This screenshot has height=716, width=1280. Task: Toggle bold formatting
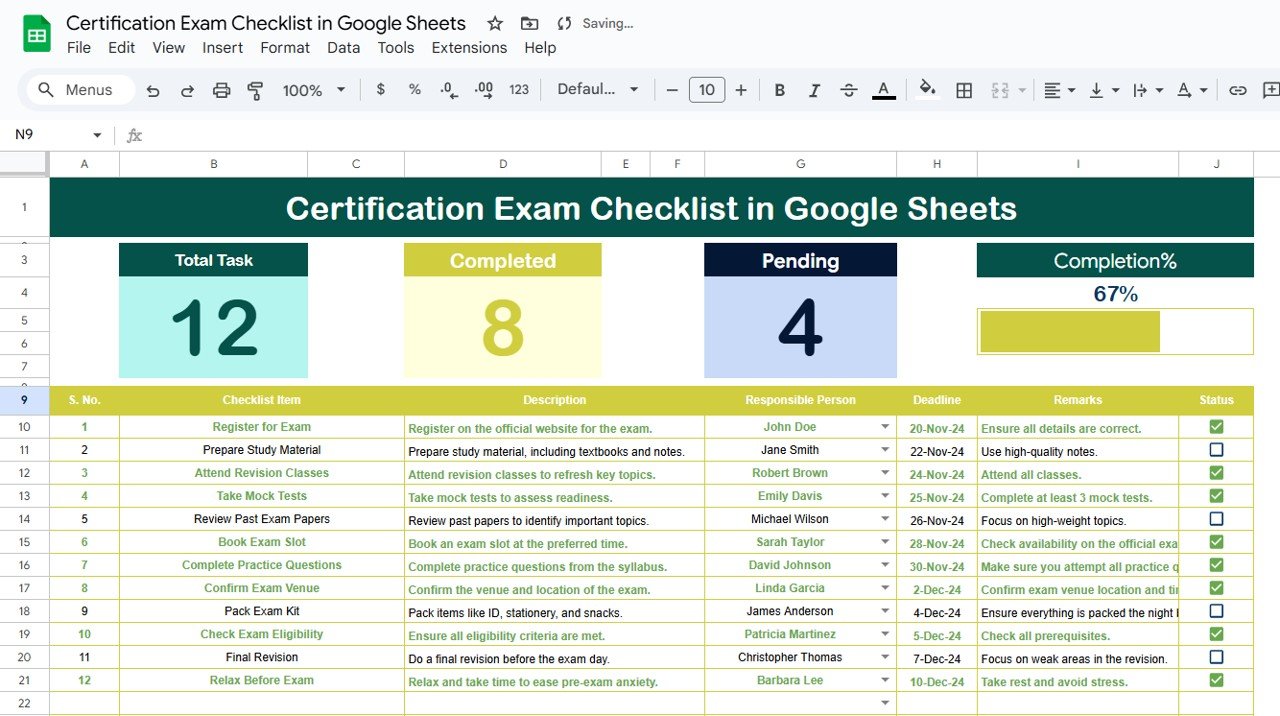point(780,90)
